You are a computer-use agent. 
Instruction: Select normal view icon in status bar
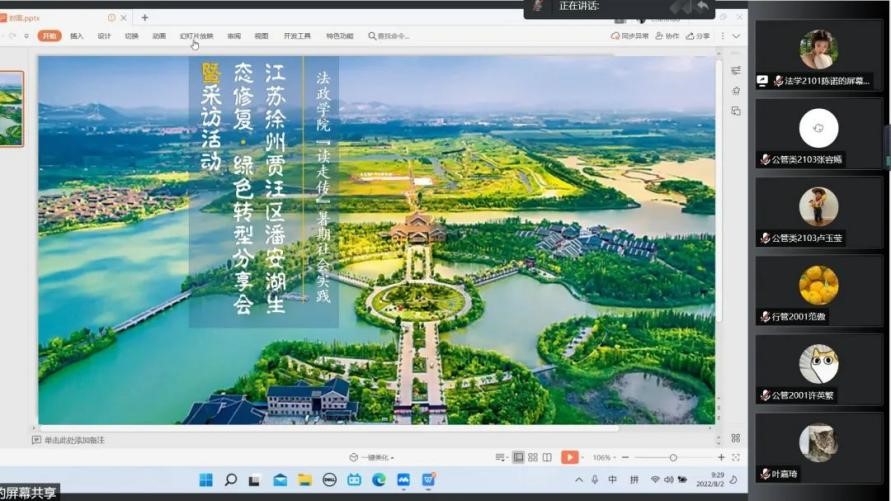point(518,457)
